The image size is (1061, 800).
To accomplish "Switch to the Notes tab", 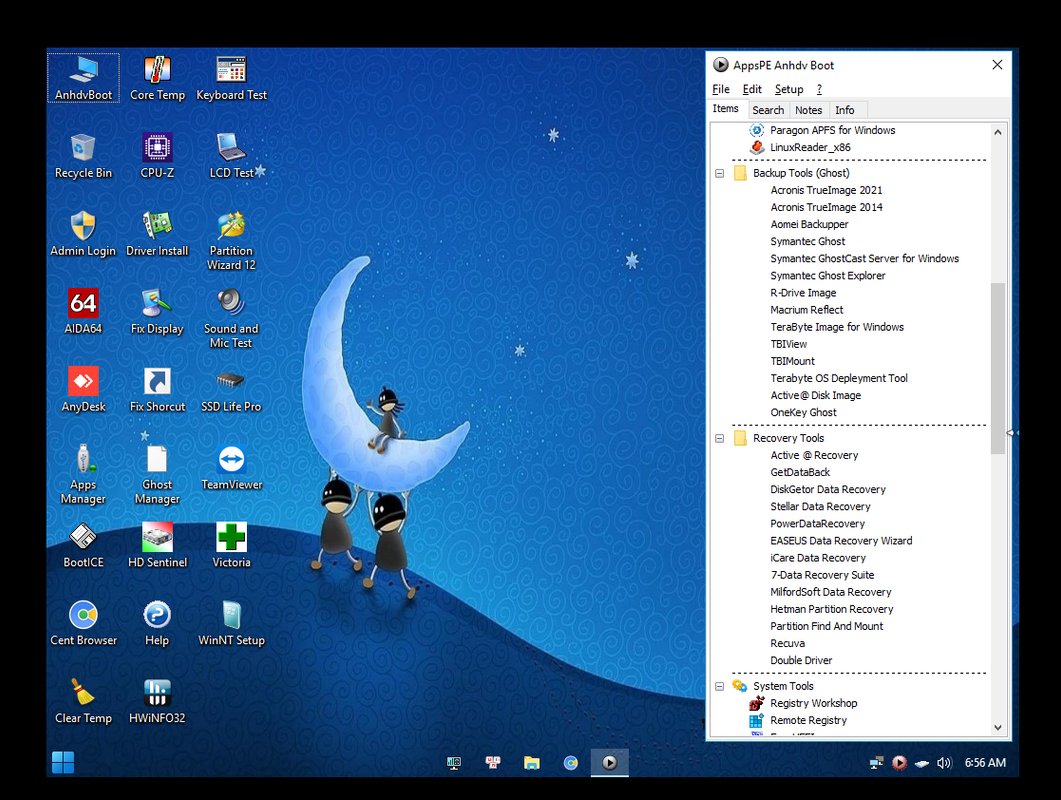I will pos(809,110).
